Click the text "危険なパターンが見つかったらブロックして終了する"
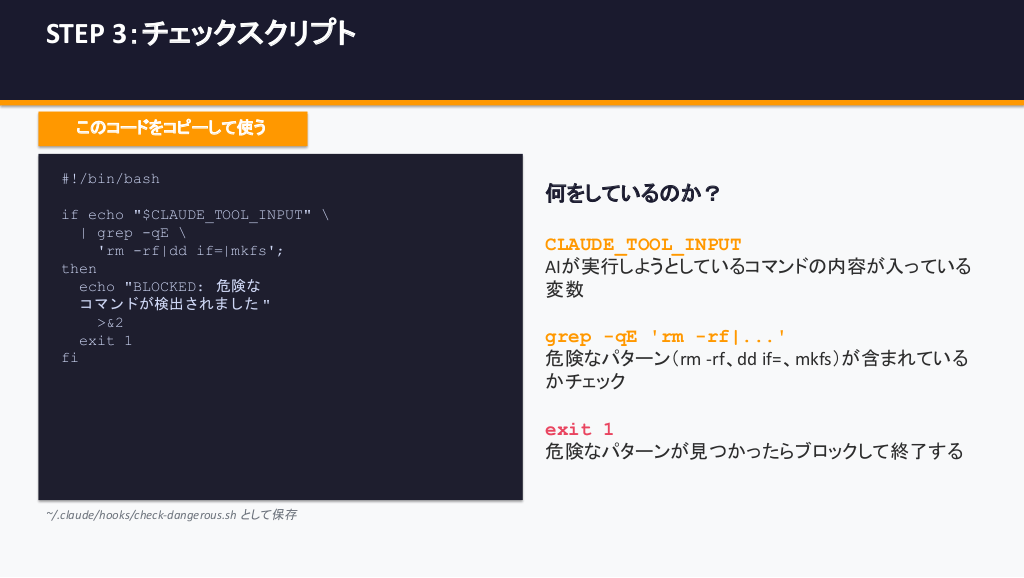Image resolution: width=1024 pixels, height=578 pixels. coord(754,452)
